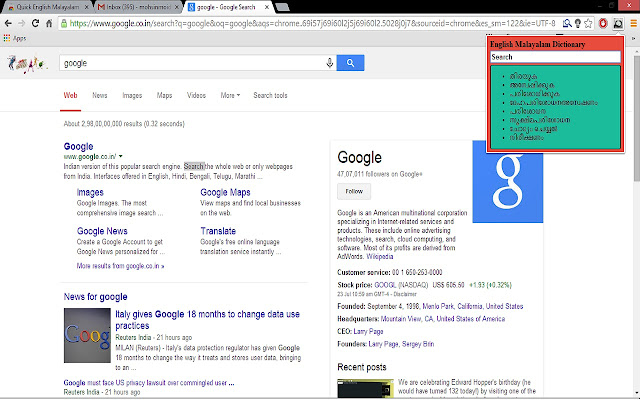Open the Google Maps sitelink

pos(225,192)
